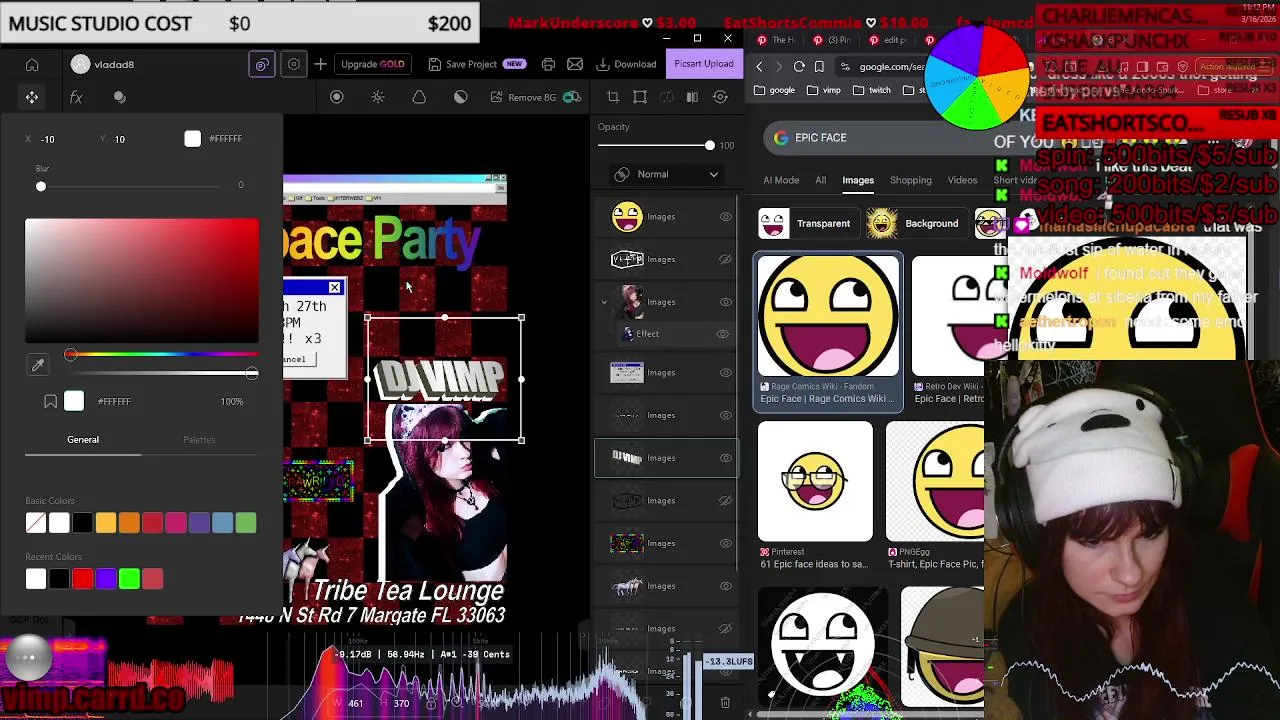Switch to AI Mode in Google
This screenshot has height=720, width=1280.
tap(781, 180)
